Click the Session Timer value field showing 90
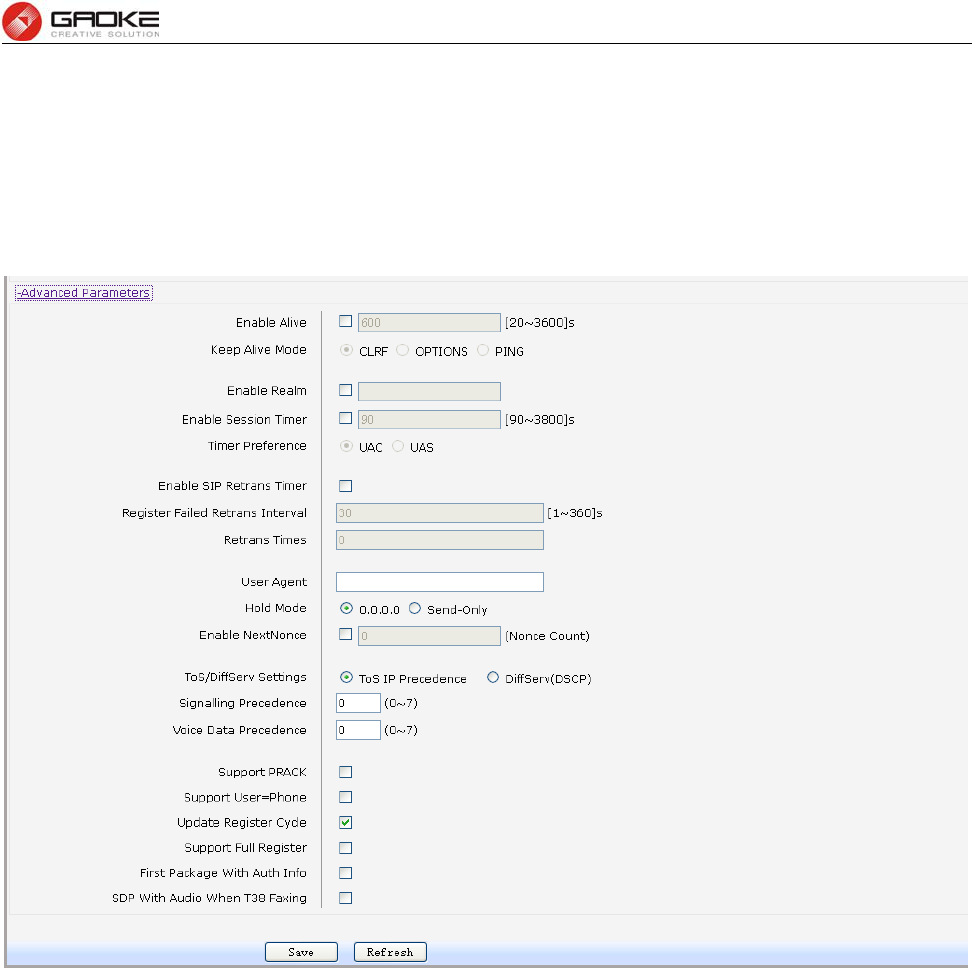This screenshot has width=972, height=968. [429, 420]
